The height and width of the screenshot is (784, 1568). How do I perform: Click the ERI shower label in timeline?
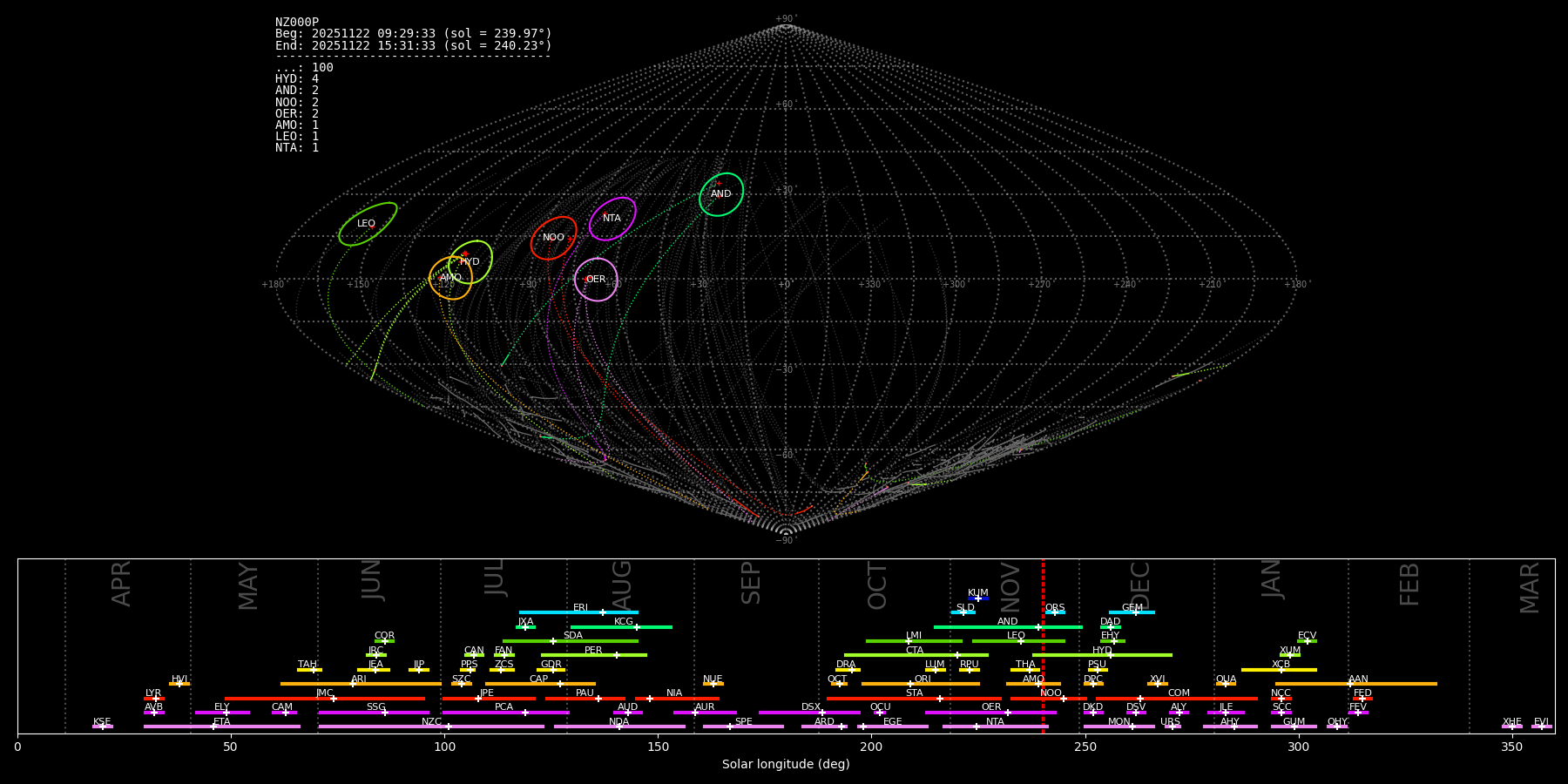[581, 607]
